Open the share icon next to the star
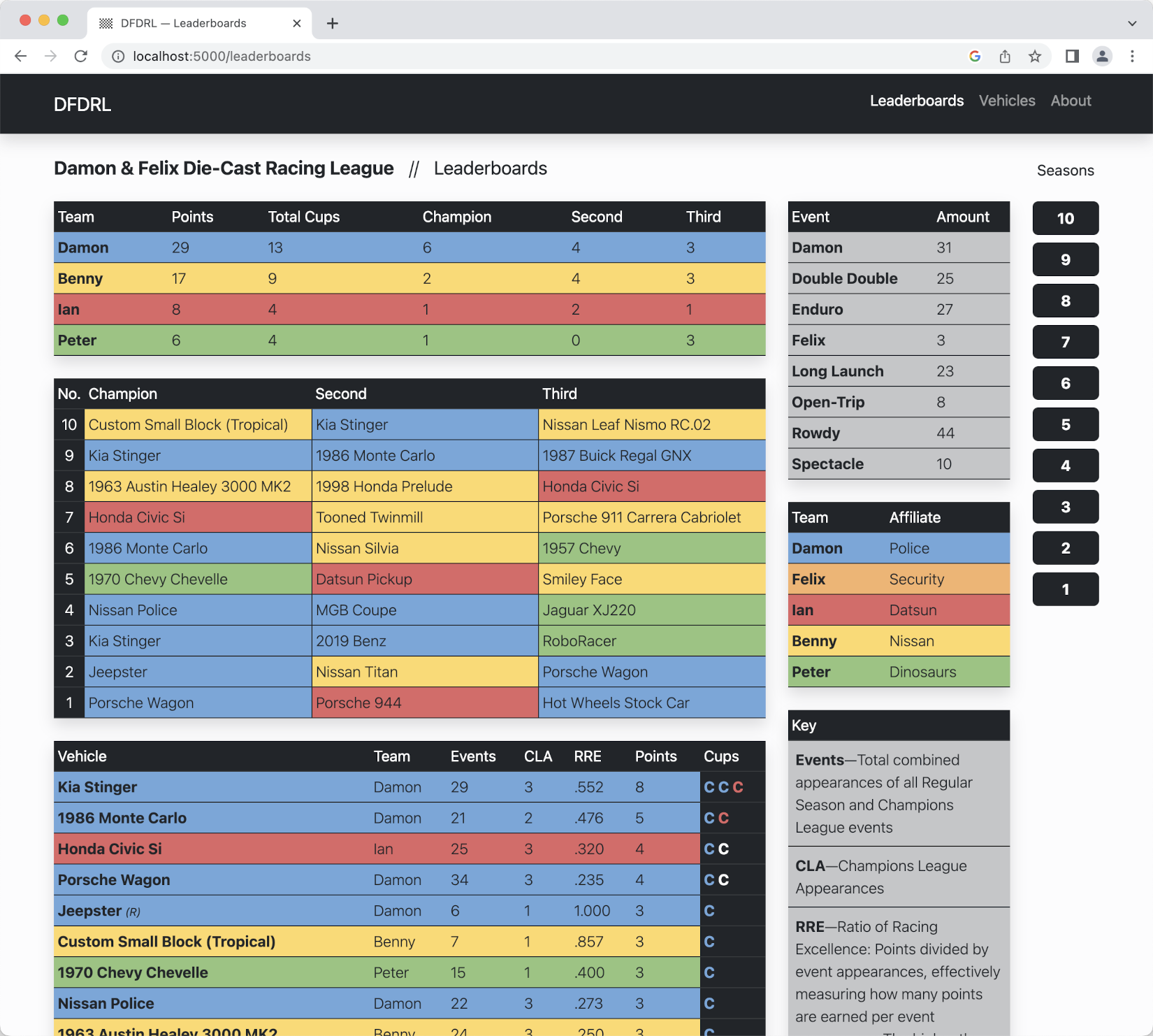The image size is (1153, 1036). (x=1005, y=57)
